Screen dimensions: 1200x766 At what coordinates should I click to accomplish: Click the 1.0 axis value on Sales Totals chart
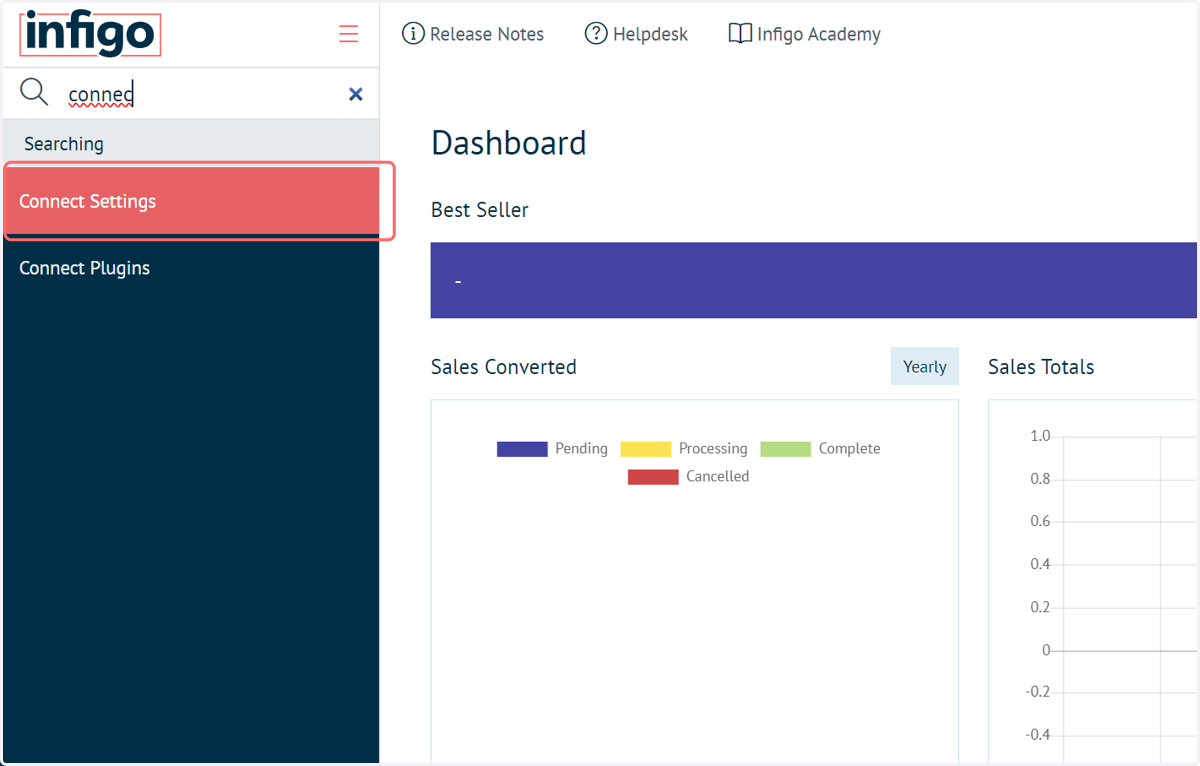[x=1040, y=436]
